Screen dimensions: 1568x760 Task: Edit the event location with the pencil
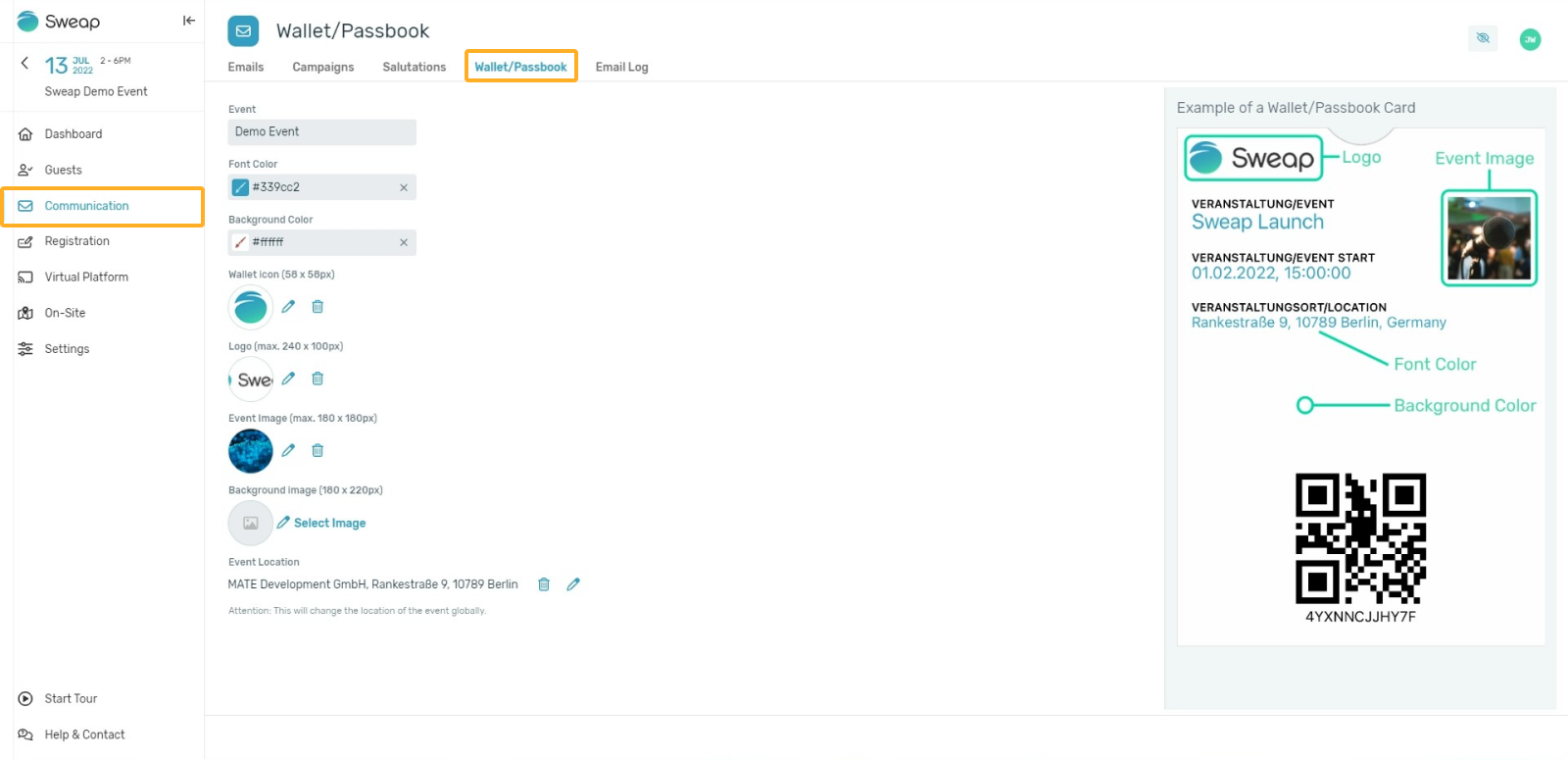(x=573, y=584)
